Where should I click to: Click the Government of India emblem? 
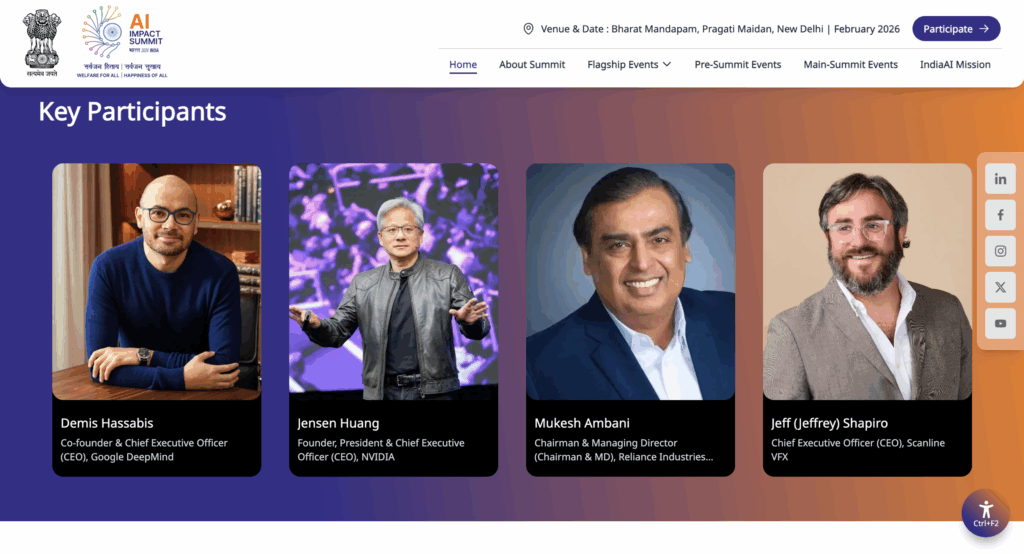[41, 42]
